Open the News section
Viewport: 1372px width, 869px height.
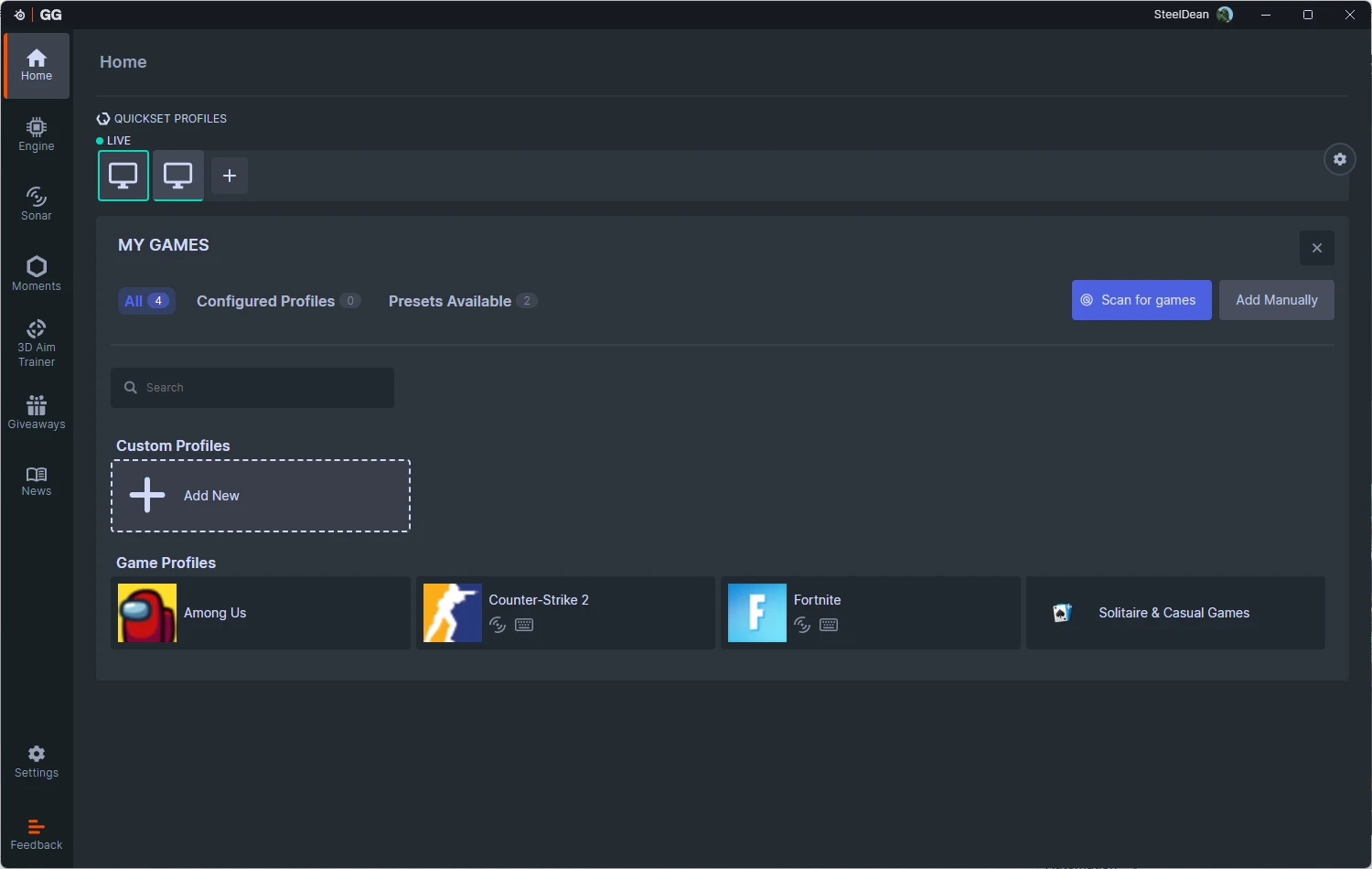click(x=37, y=481)
